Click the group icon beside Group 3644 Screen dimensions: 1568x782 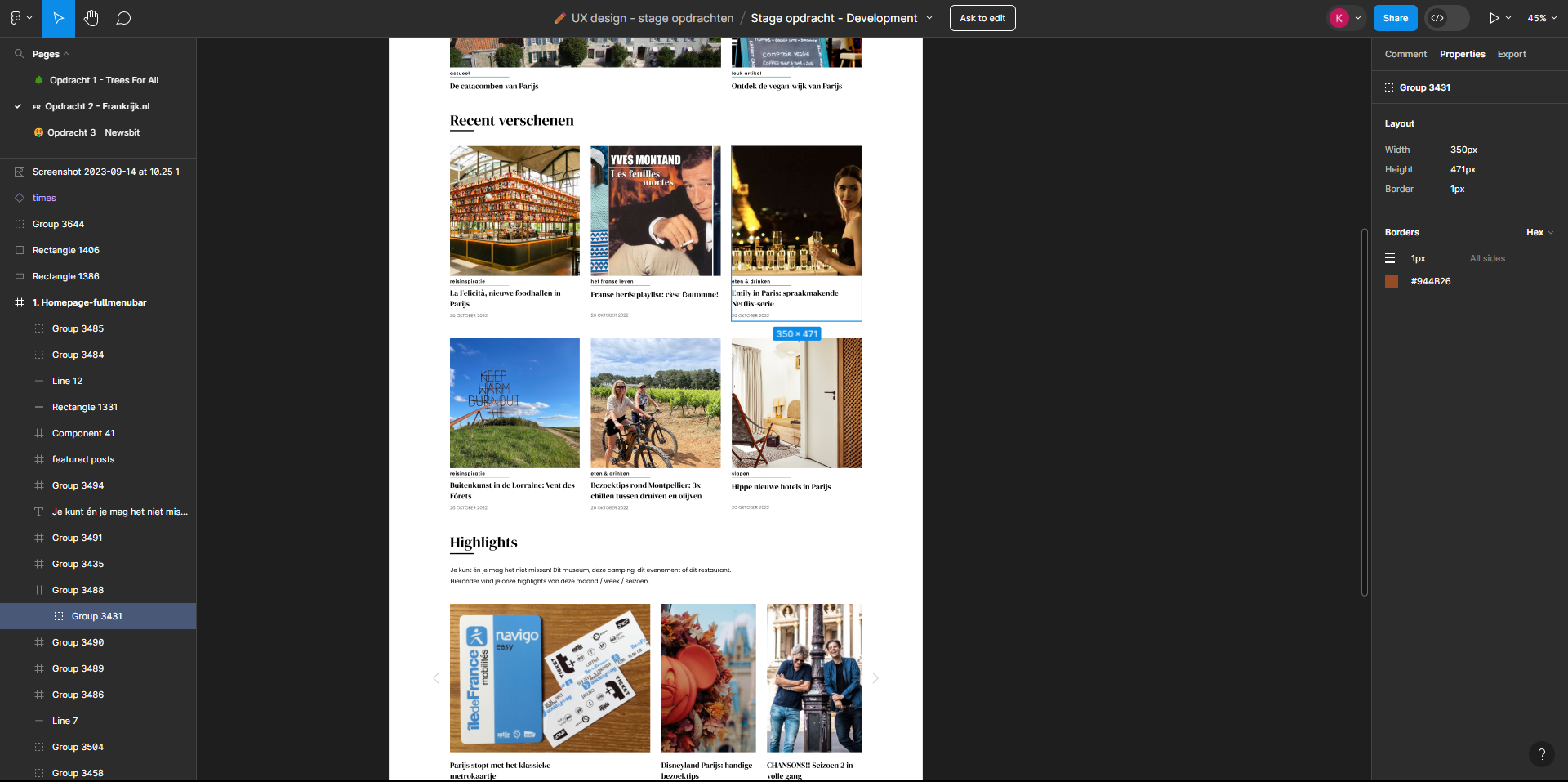(20, 224)
